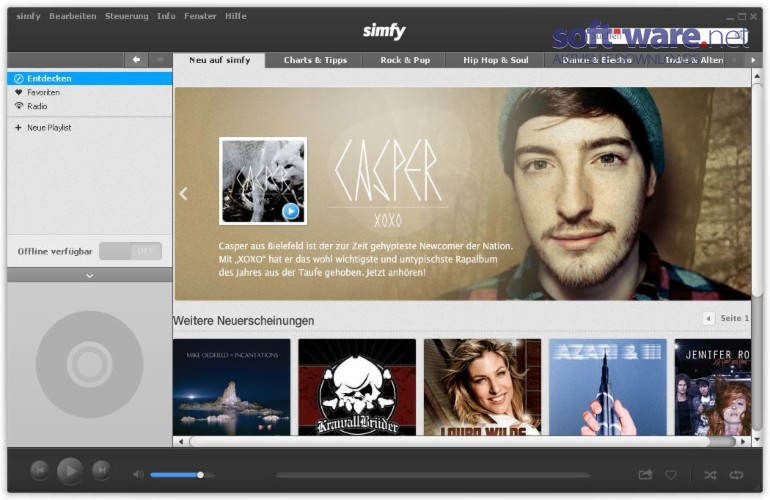The image size is (770, 500).
Task: Open Radio in the sidebar
Action: pos(90,106)
